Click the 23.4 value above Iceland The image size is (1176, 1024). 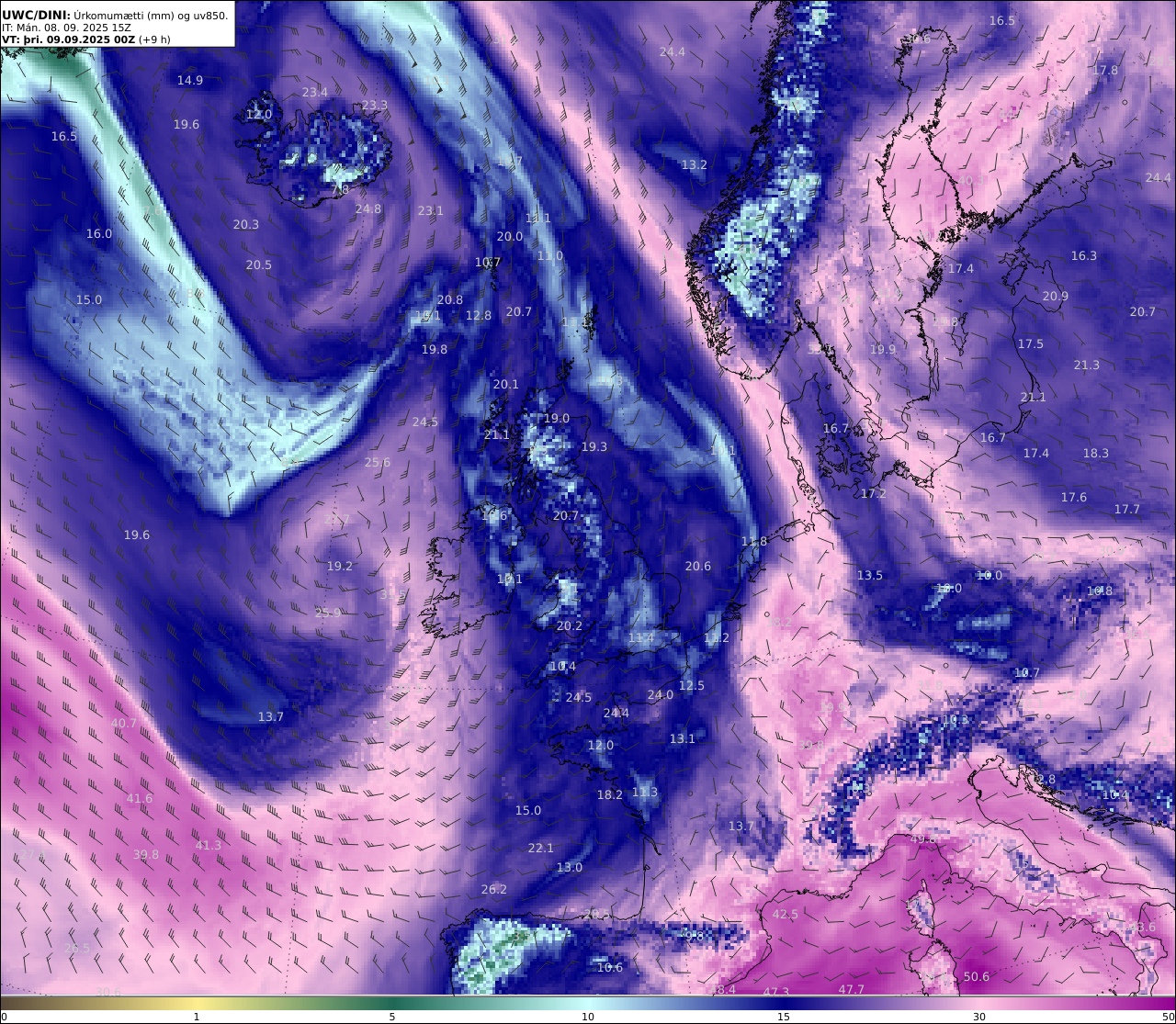pyautogui.click(x=314, y=92)
